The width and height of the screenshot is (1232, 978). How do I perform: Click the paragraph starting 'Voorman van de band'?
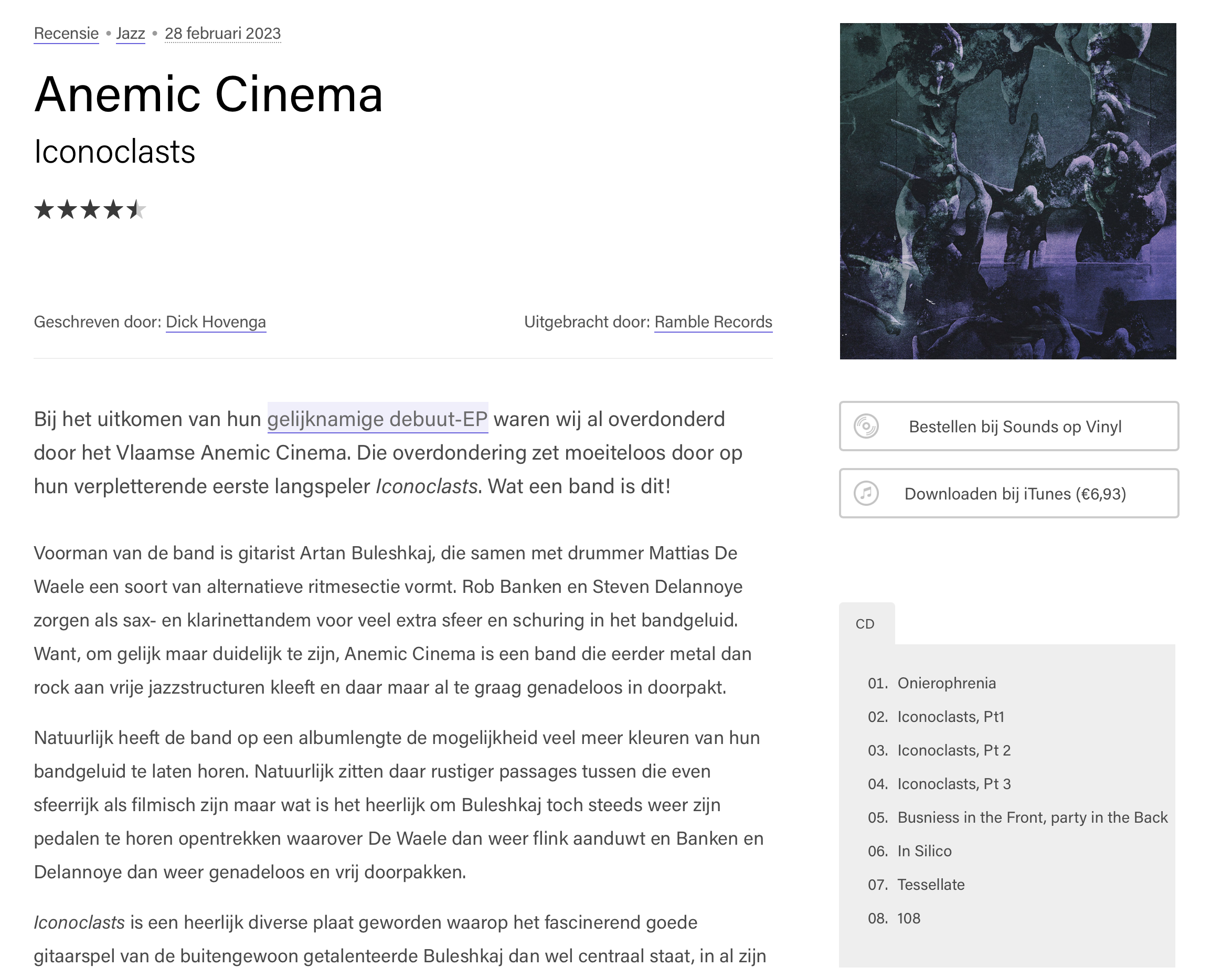point(394,620)
